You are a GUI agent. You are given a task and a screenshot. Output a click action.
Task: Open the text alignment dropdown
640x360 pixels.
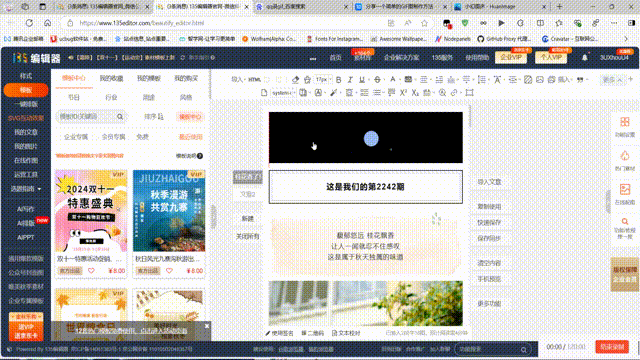425,80
